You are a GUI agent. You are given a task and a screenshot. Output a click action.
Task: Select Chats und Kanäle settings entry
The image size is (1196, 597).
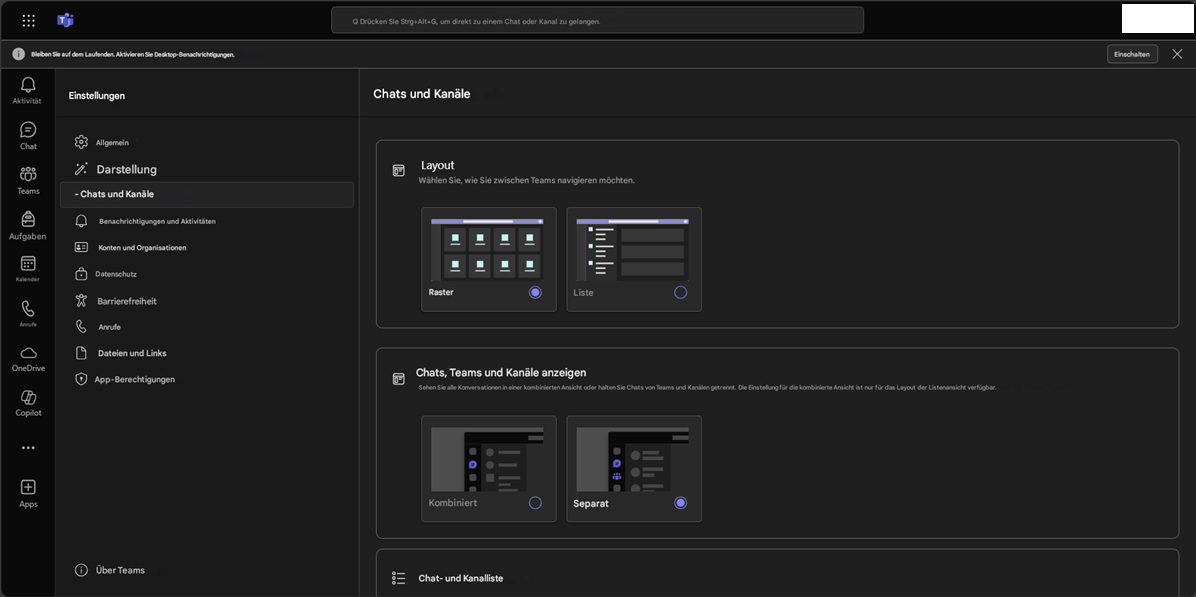pyautogui.click(x=207, y=194)
